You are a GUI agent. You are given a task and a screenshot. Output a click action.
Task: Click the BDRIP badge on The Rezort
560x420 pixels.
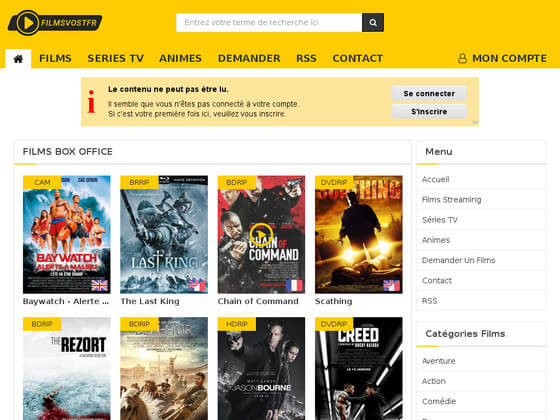tap(42, 324)
